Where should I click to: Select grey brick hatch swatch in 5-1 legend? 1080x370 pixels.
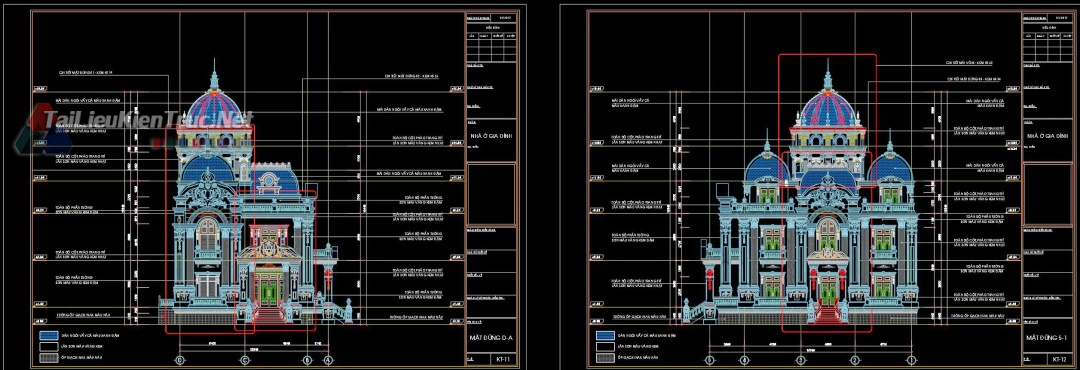[x=605, y=358]
